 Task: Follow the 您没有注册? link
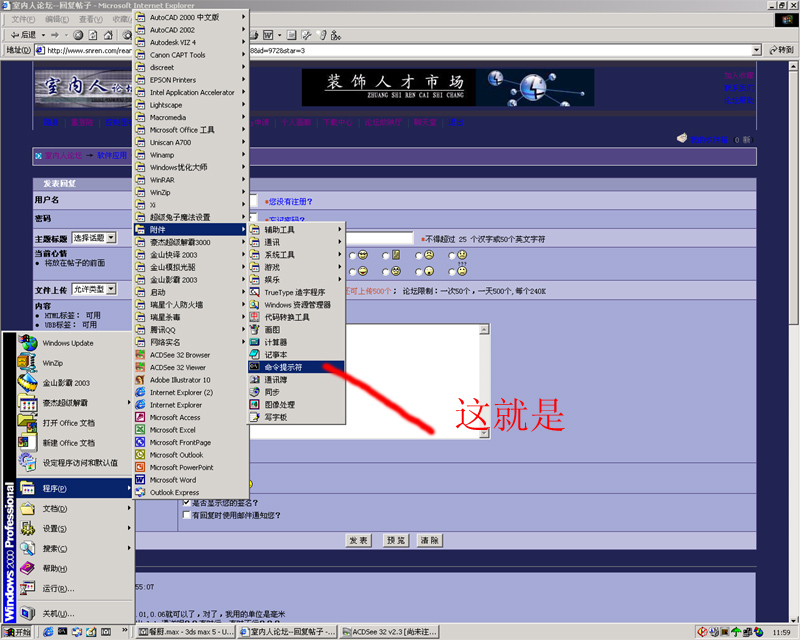291,202
